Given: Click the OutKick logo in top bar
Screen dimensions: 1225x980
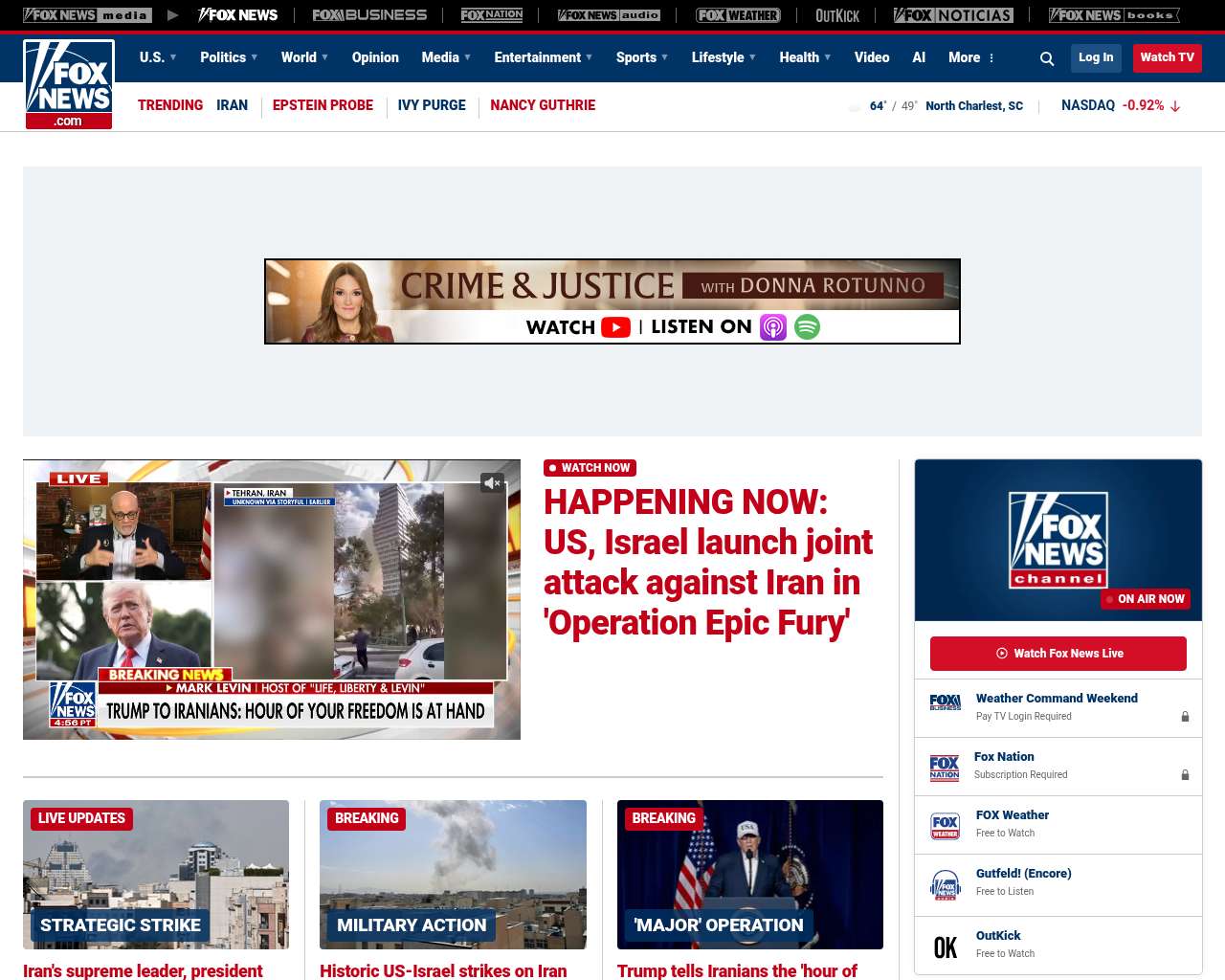Looking at the screenshot, I should point(836,15).
